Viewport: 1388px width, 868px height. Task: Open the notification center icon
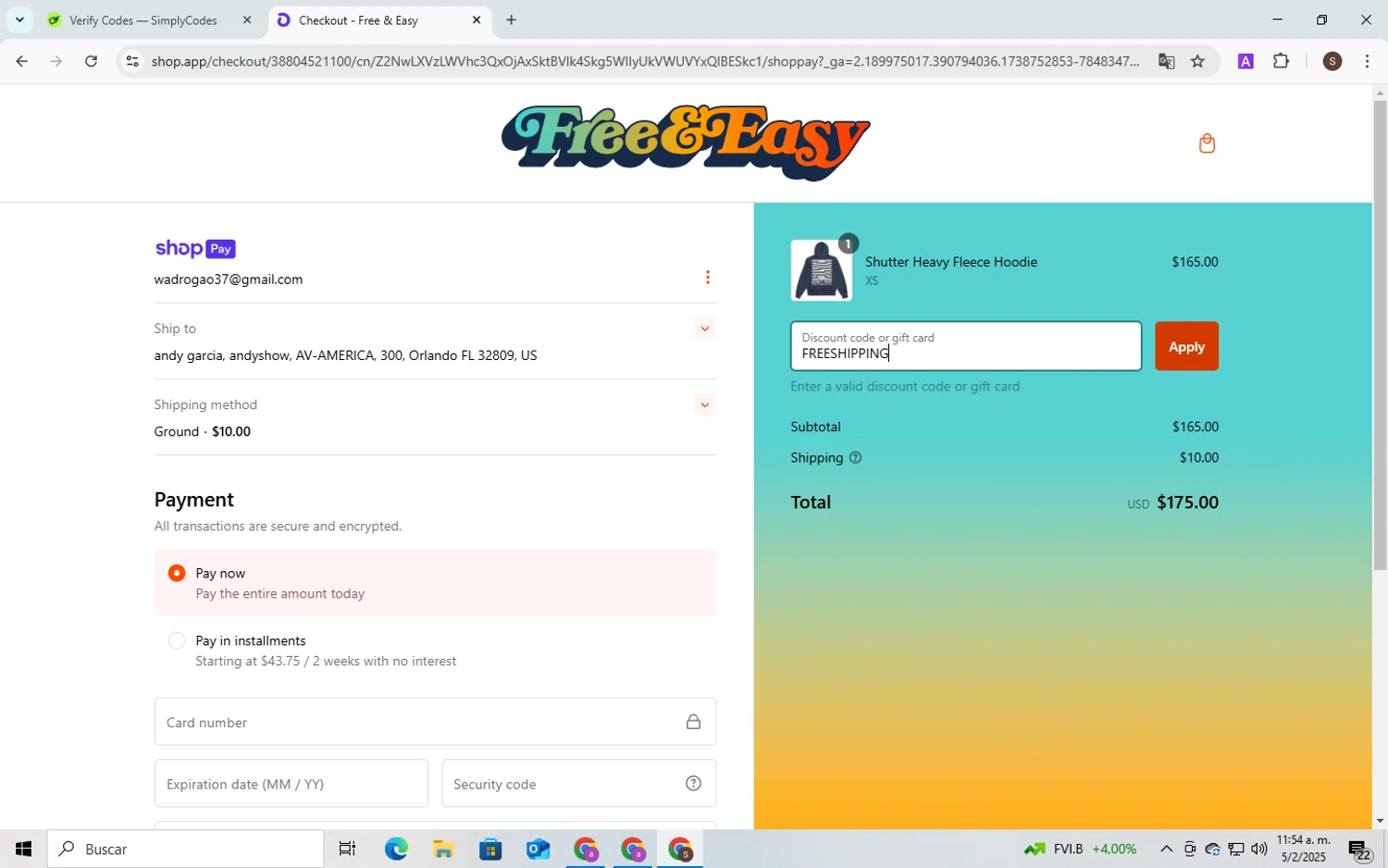tap(1358, 849)
